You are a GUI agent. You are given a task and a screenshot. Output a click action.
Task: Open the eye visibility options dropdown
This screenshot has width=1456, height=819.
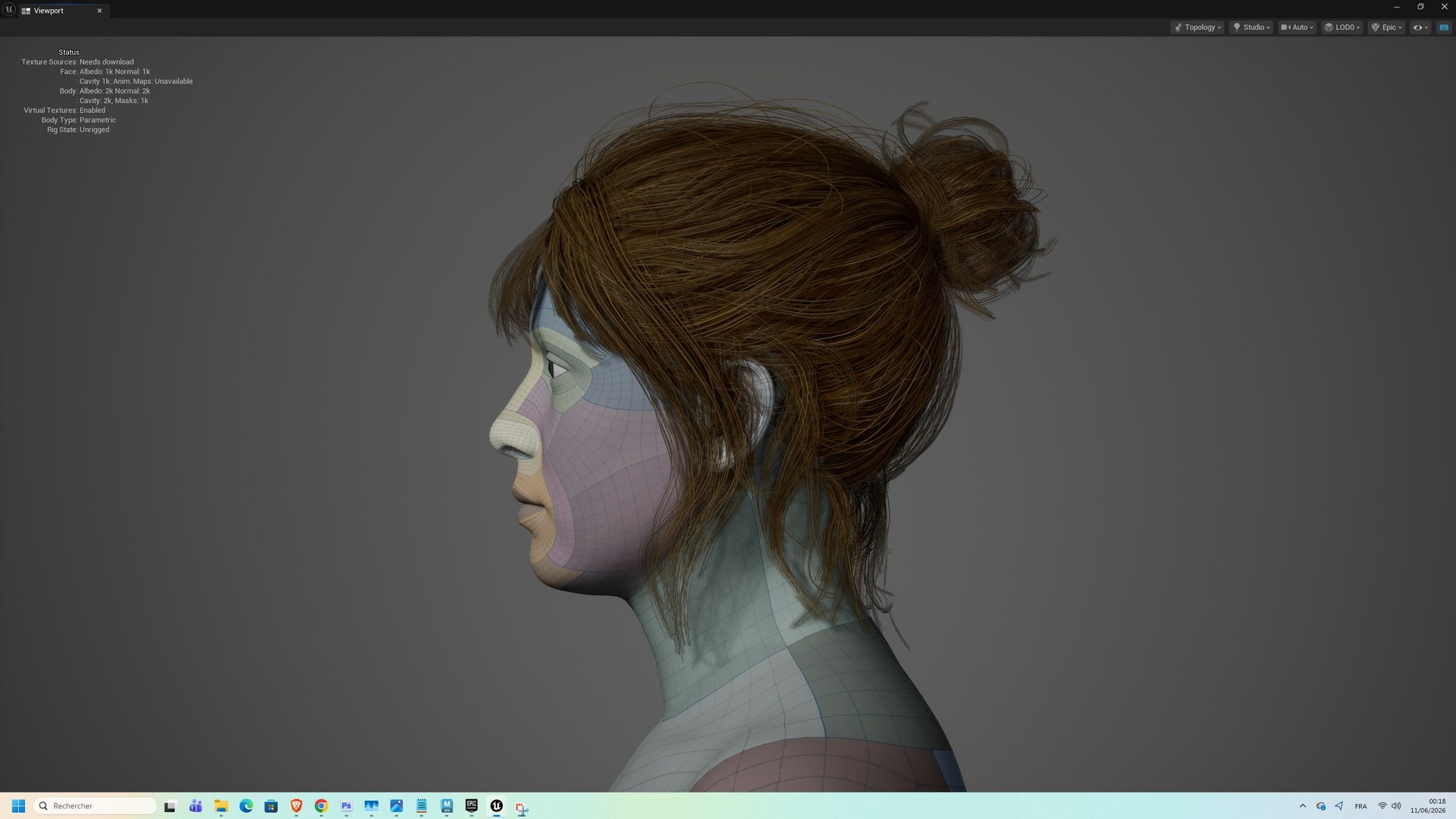coord(1420,27)
